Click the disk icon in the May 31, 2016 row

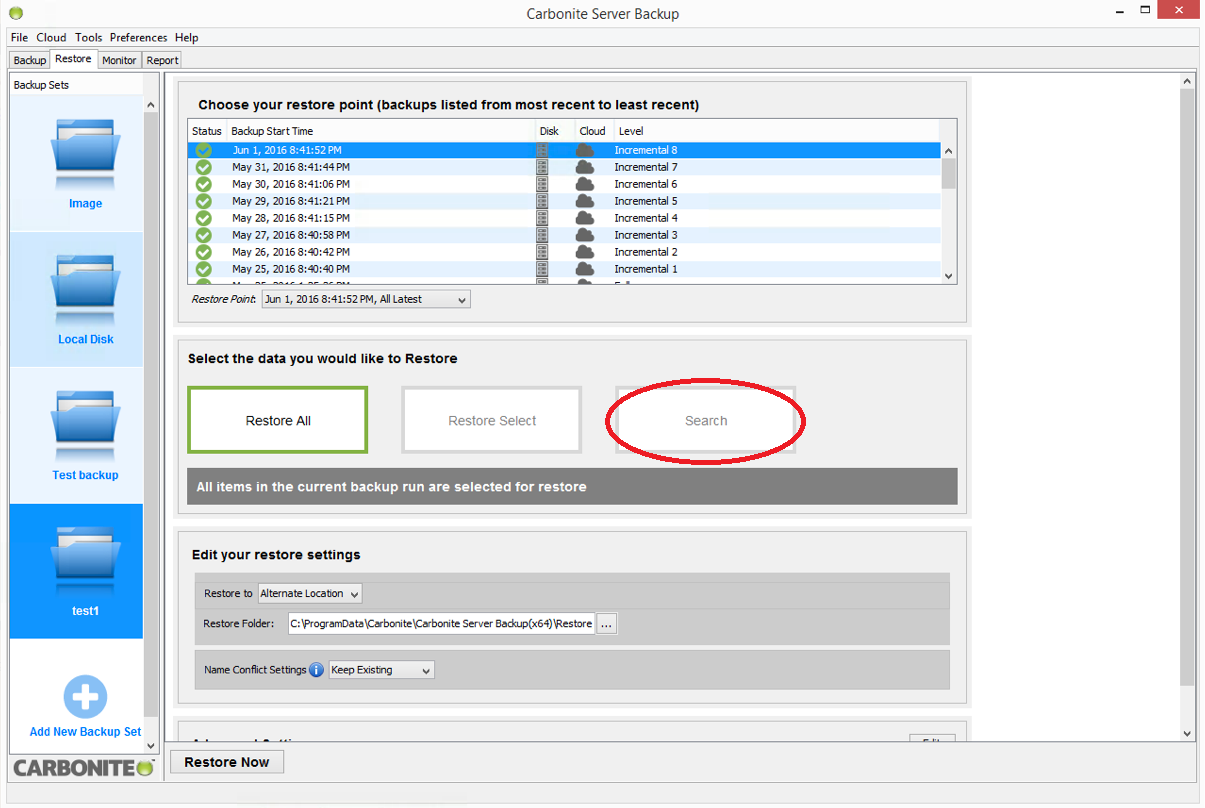click(x=542, y=167)
